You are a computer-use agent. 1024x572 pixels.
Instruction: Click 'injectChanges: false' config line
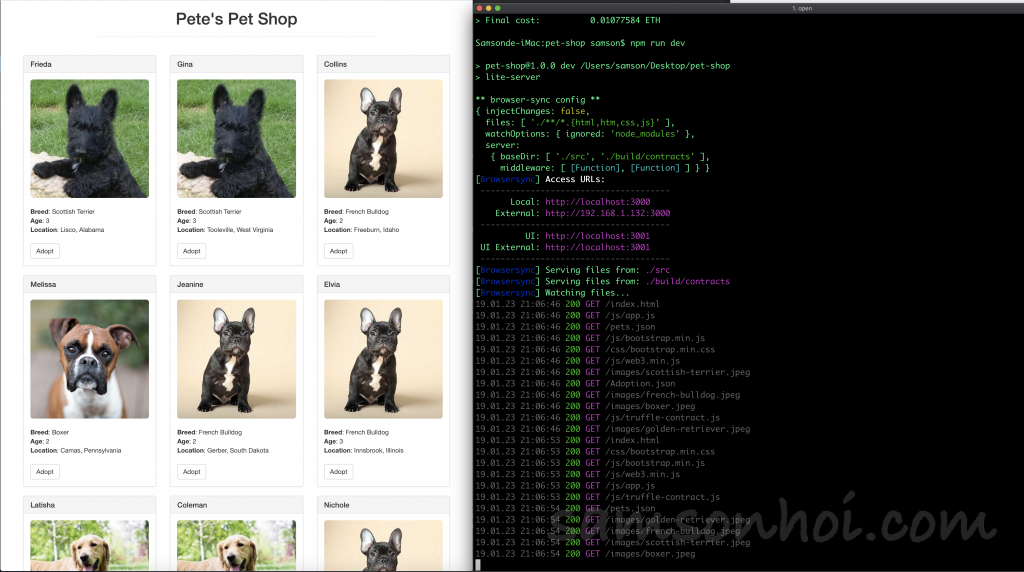click(533, 111)
